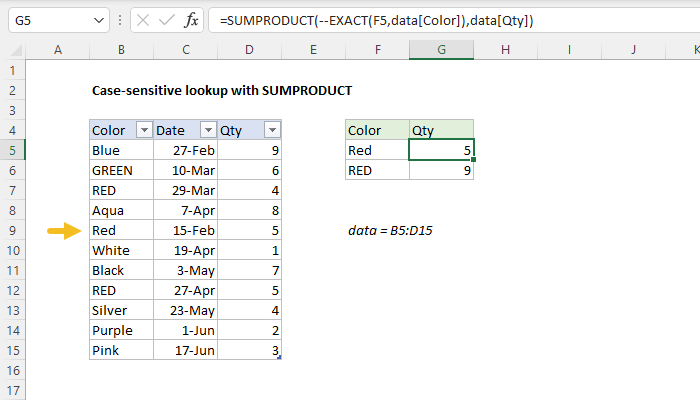Select column B header
This screenshot has height=400, width=700.
(121, 50)
